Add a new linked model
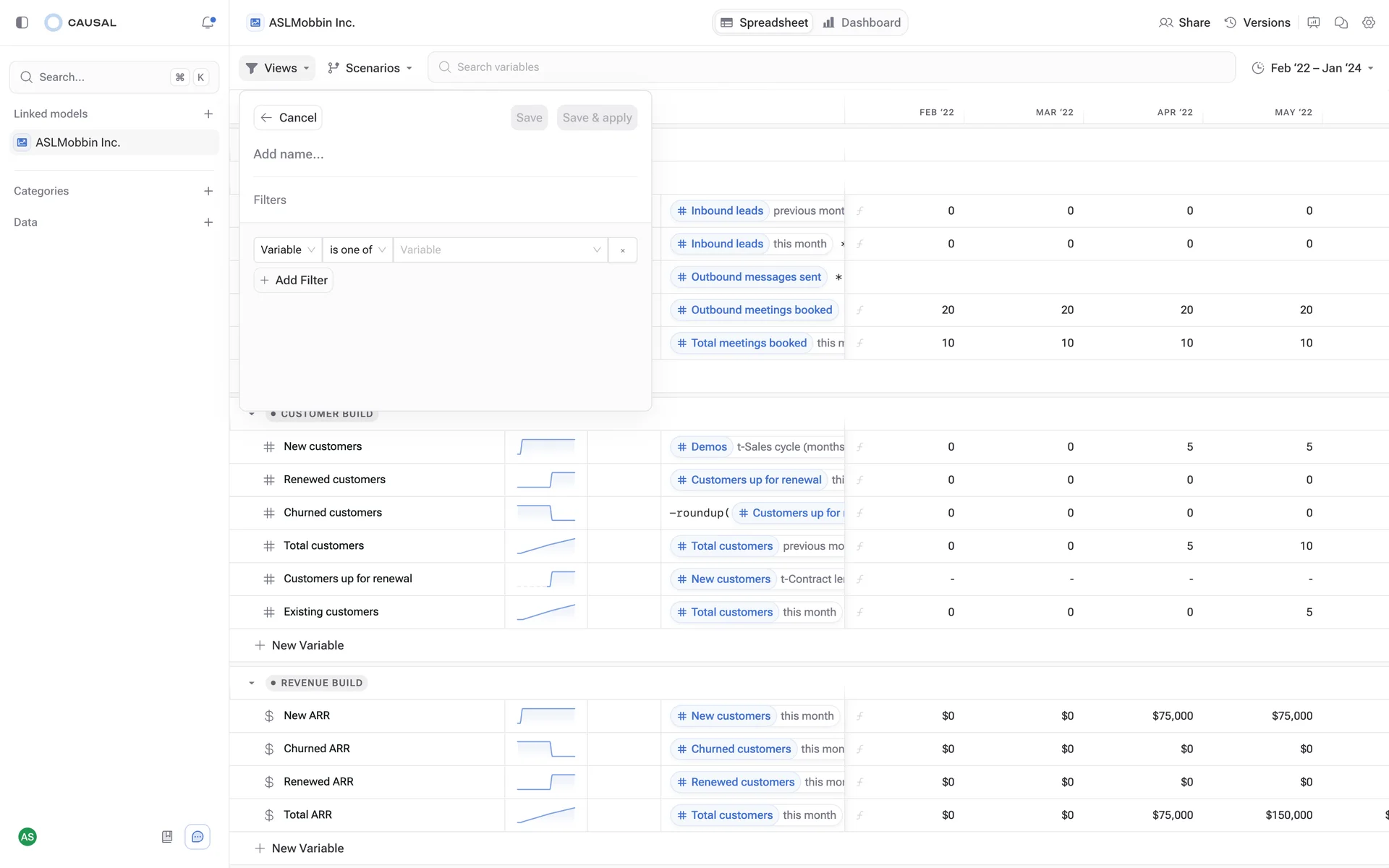Viewport: 1389px width, 868px height. pyautogui.click(x=208, y=114)
